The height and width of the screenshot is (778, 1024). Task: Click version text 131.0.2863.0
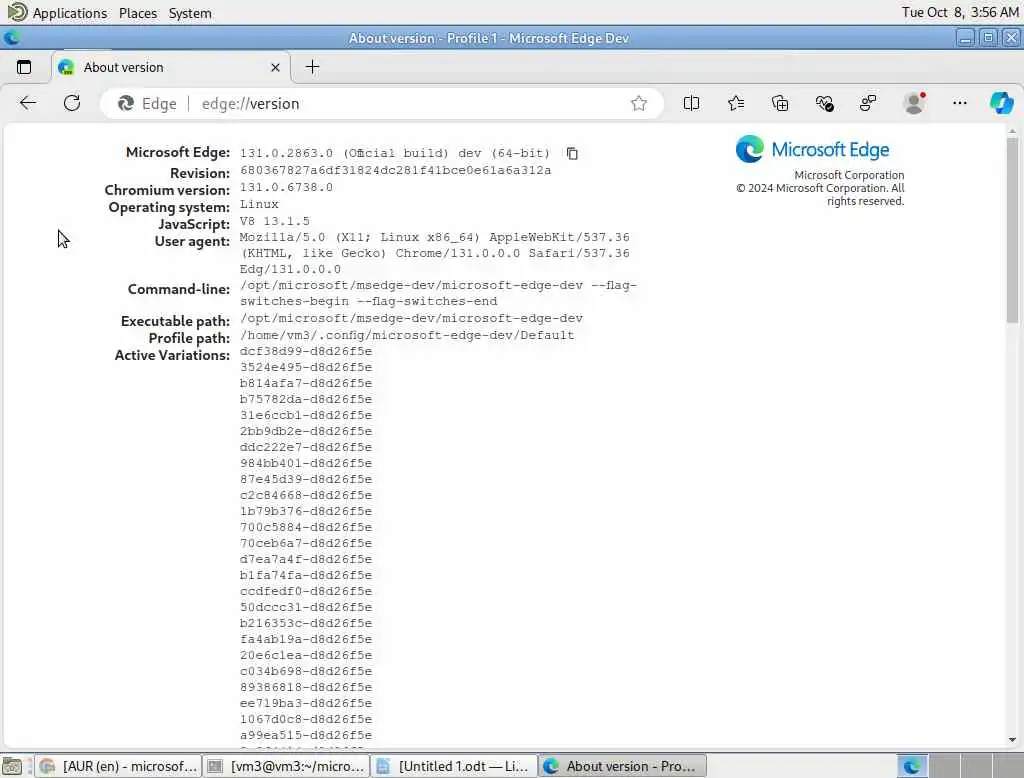286,154
